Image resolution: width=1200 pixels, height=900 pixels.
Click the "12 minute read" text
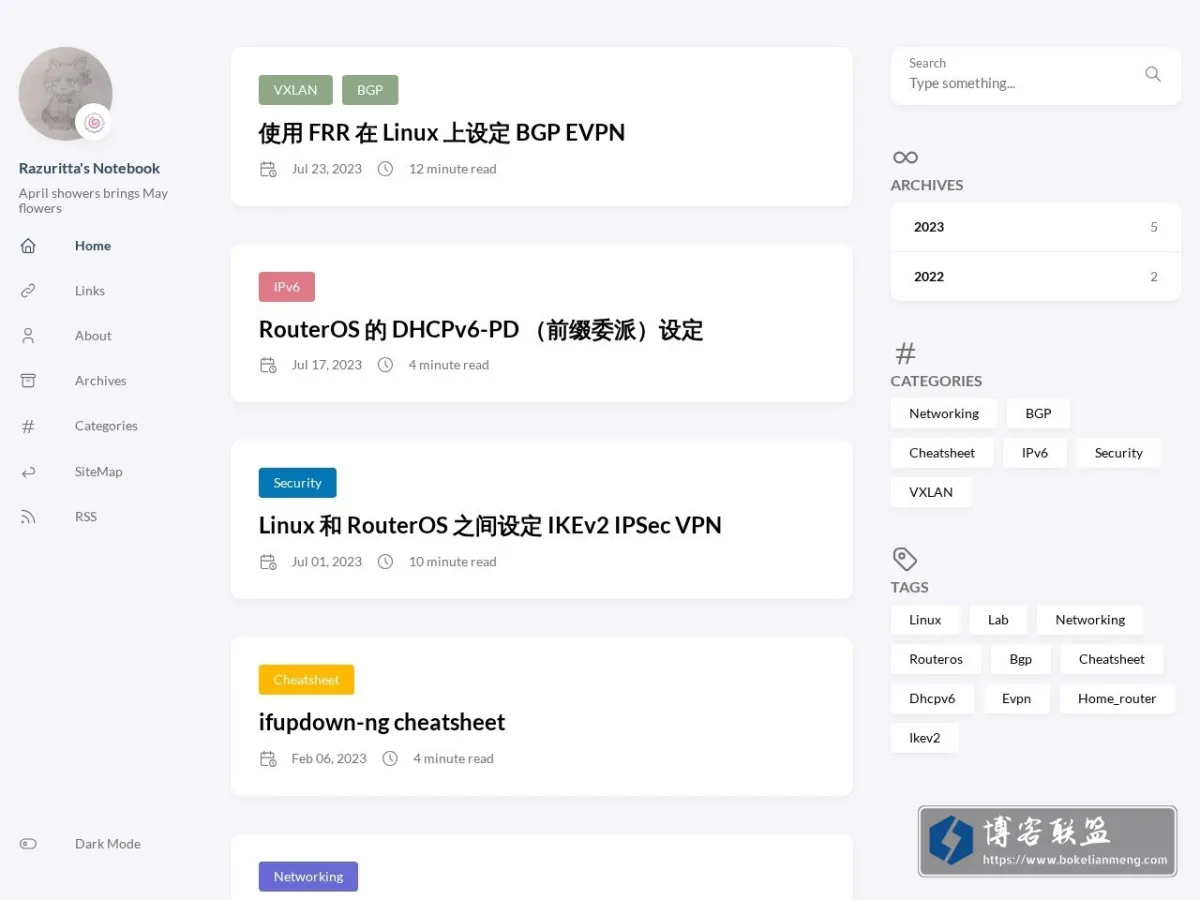tap(452, 169)
